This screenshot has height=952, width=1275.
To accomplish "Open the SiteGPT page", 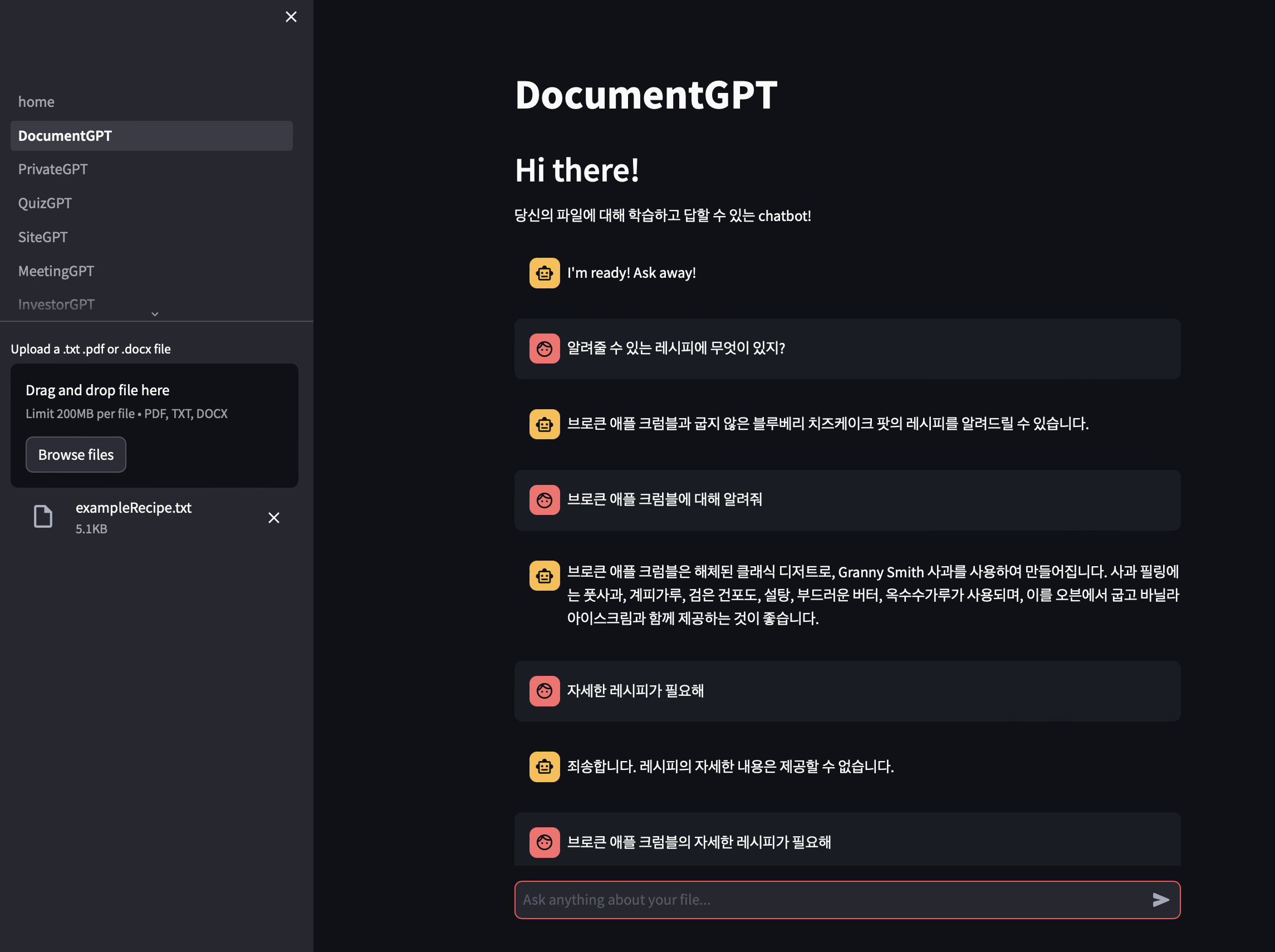I will point(43,237).
